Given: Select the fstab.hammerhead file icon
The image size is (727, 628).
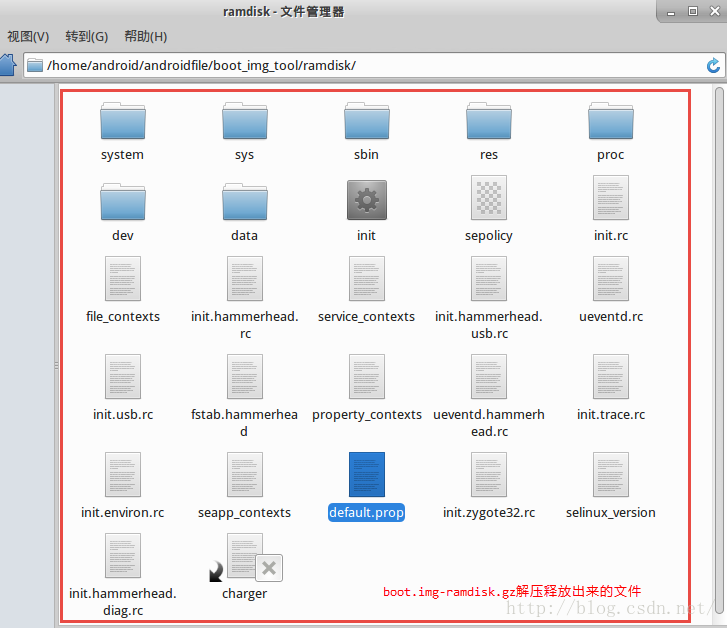Looking at the screenshot, I should coord(245,377).
